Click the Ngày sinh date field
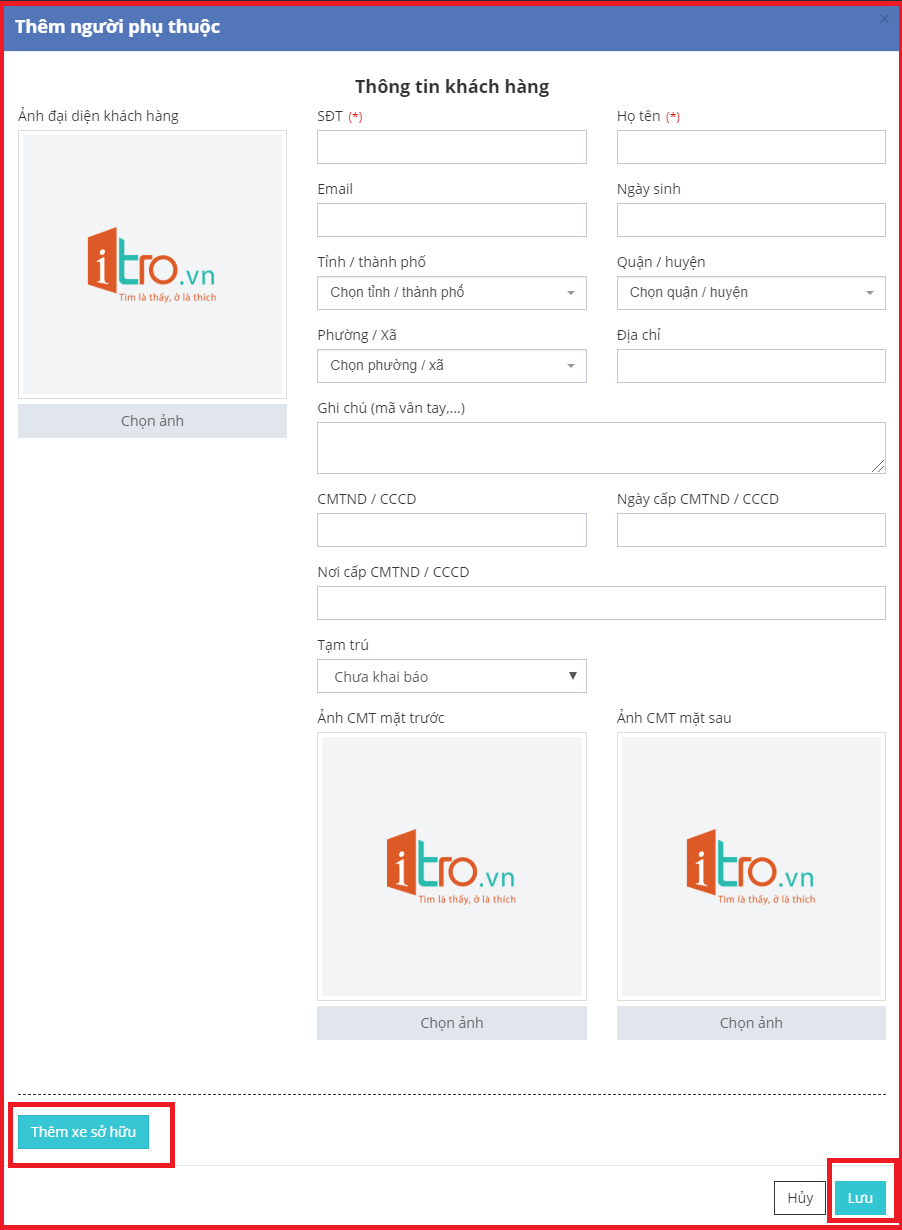This screenshot has width=902, height=1230. pyautogui.click(x=751, y=220)
